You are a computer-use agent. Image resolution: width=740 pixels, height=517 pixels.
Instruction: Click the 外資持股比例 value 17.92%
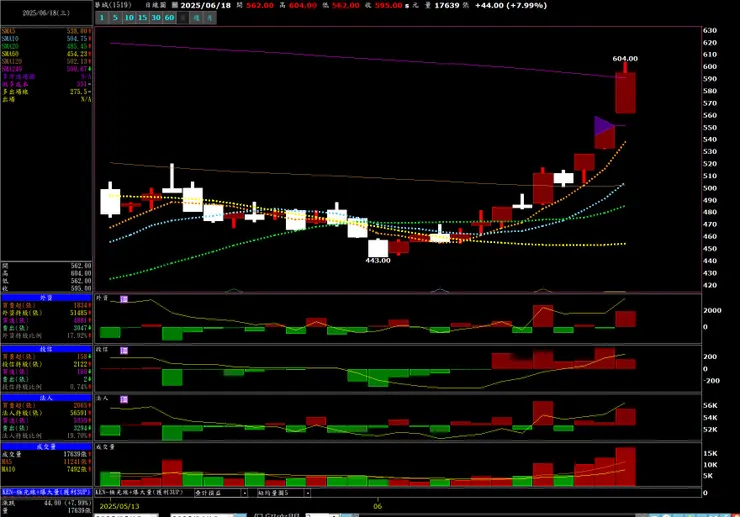(78, 336)
